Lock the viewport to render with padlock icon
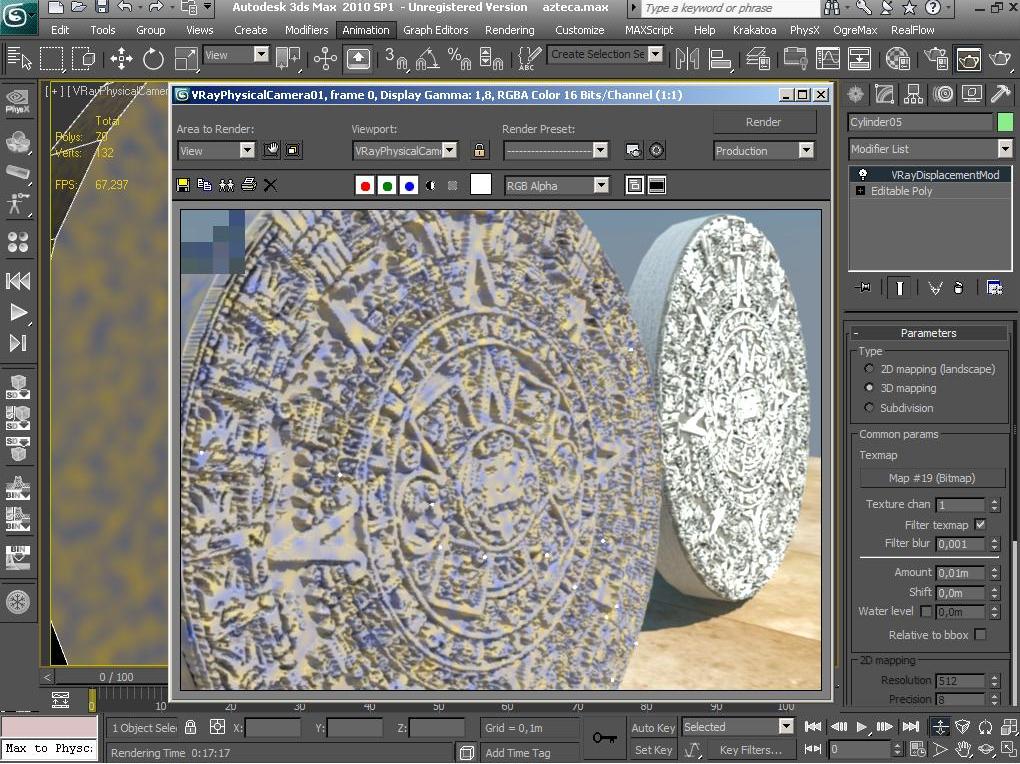Viewport: 1020px width, 764px height. (479, 150)
